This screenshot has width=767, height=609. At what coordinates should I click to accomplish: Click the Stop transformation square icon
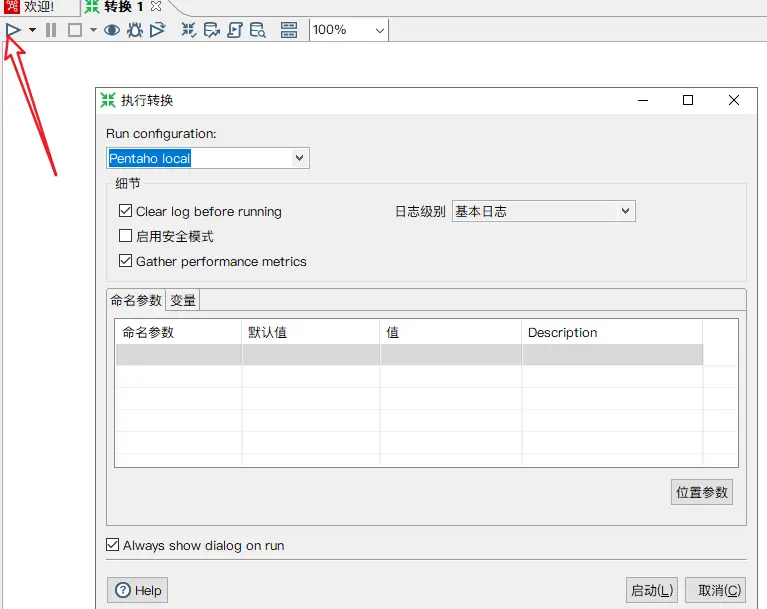click(x=75, y=30)
